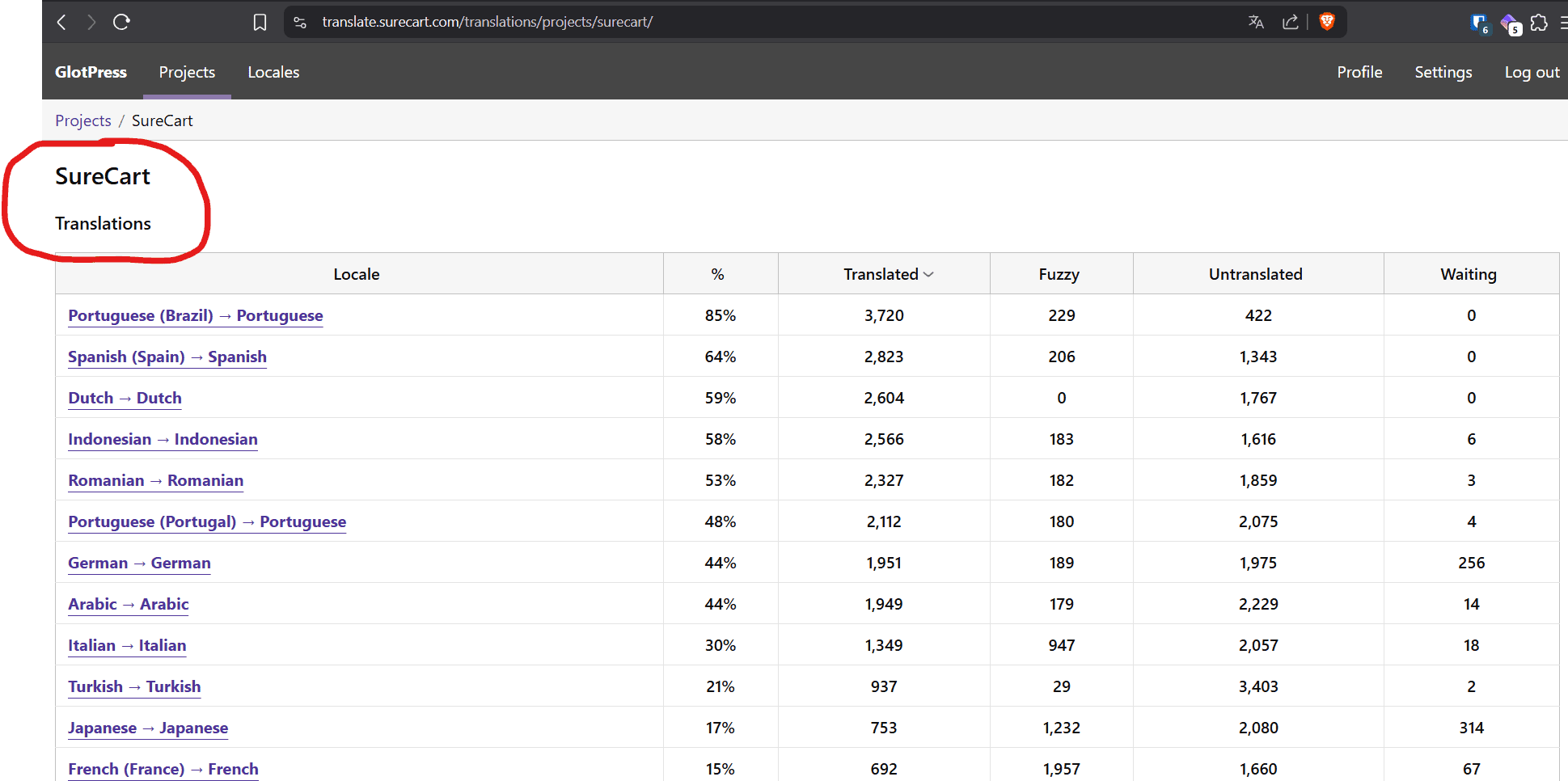Open the shield extension showing badge 6

click(1478, 23)
